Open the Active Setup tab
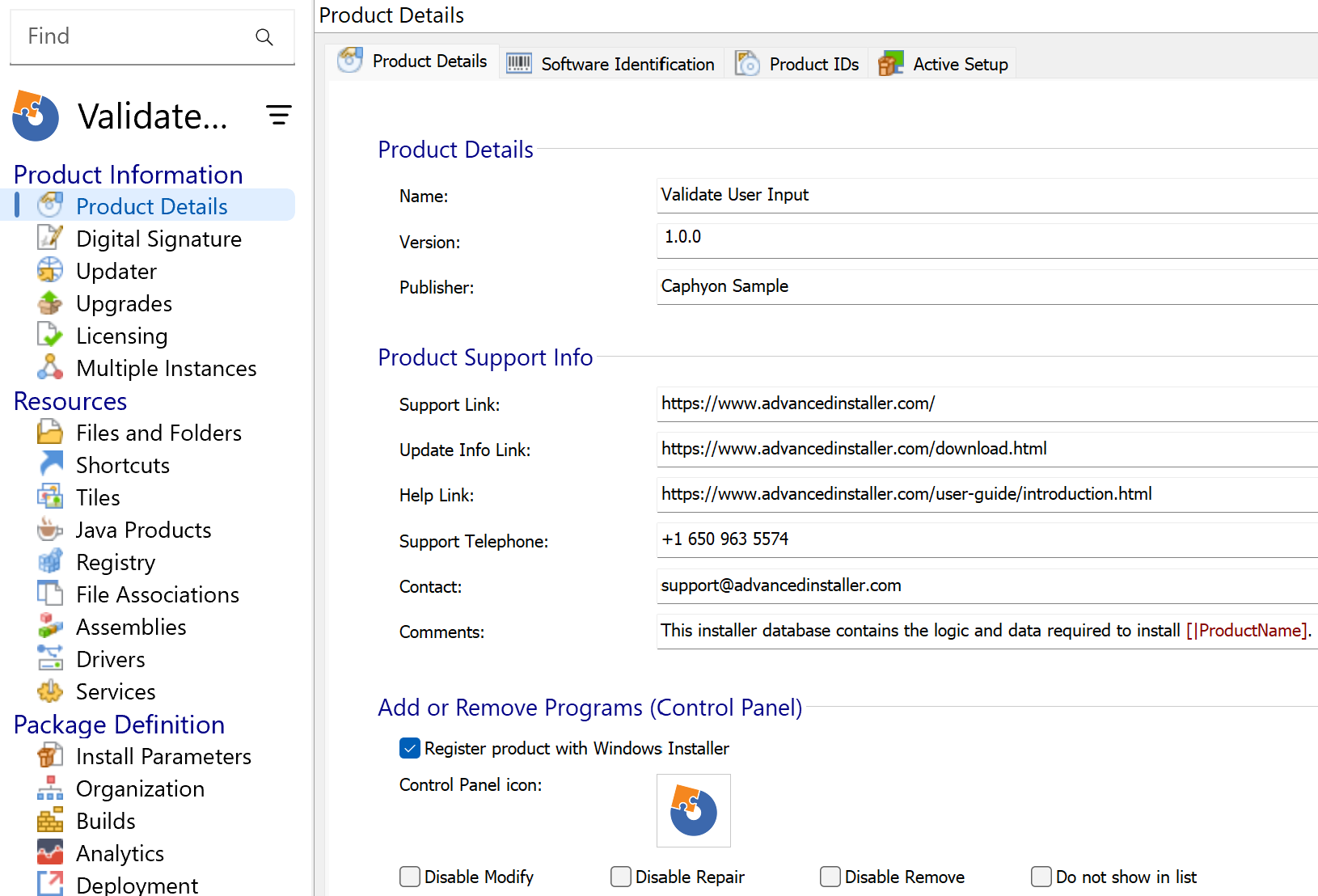This screenshot has height=896, width=1318. pos(943,63)
